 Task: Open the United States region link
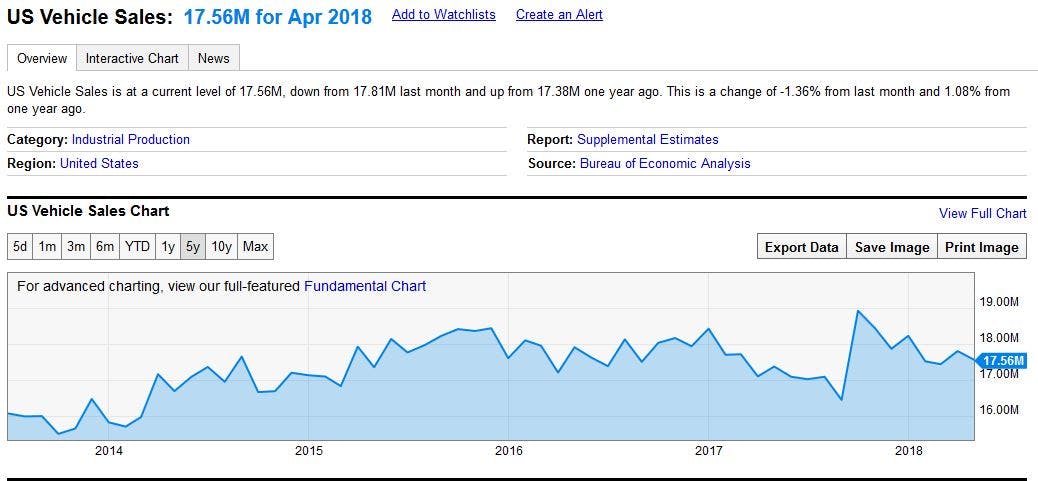pyautogui.click(x=99, y=163)
